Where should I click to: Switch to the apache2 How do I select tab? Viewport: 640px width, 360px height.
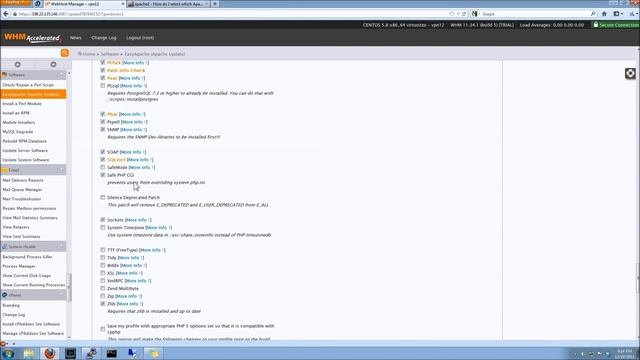[x=168, y=4]
